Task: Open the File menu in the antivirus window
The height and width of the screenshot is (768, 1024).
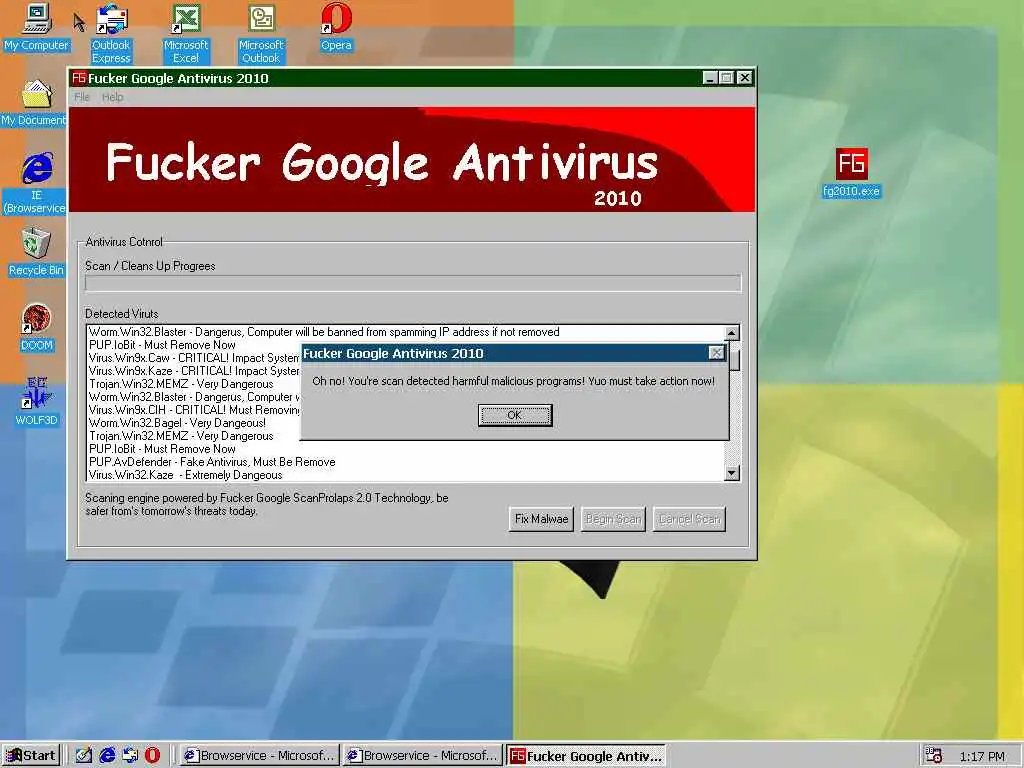Action: [82, 97]
